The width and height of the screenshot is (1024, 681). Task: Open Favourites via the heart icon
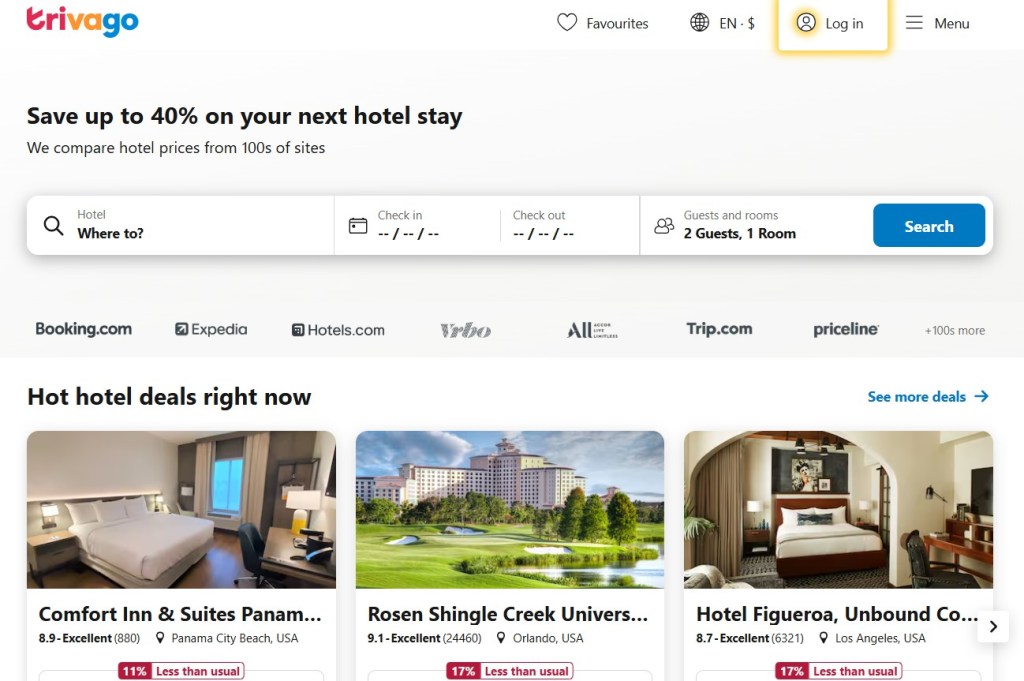tap(567, 23)
